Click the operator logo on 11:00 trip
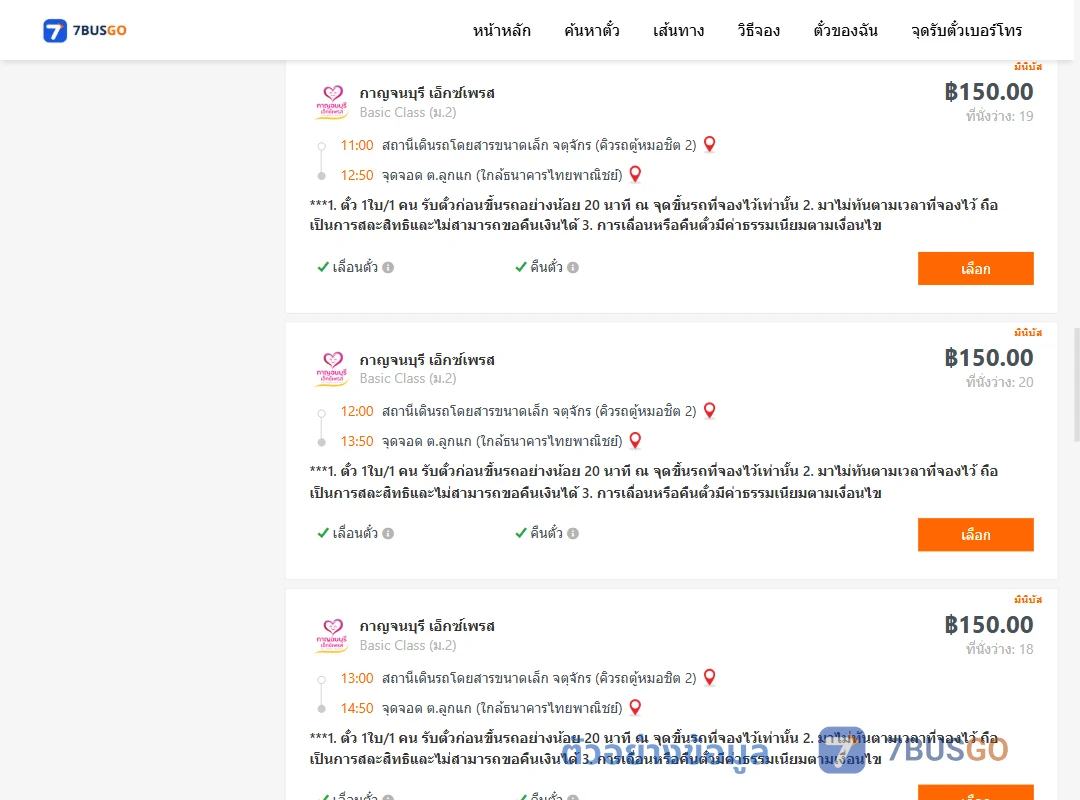Viewport: 1080px width, 800px height. point(332,102)
